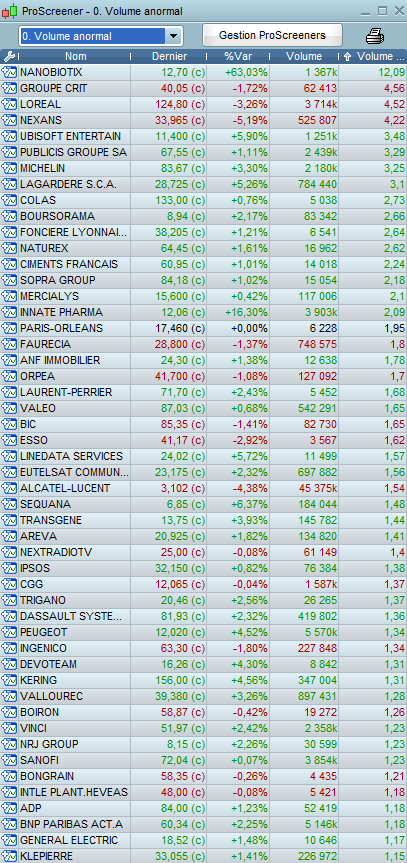Select the VINCI name cell

coord(74,728)
